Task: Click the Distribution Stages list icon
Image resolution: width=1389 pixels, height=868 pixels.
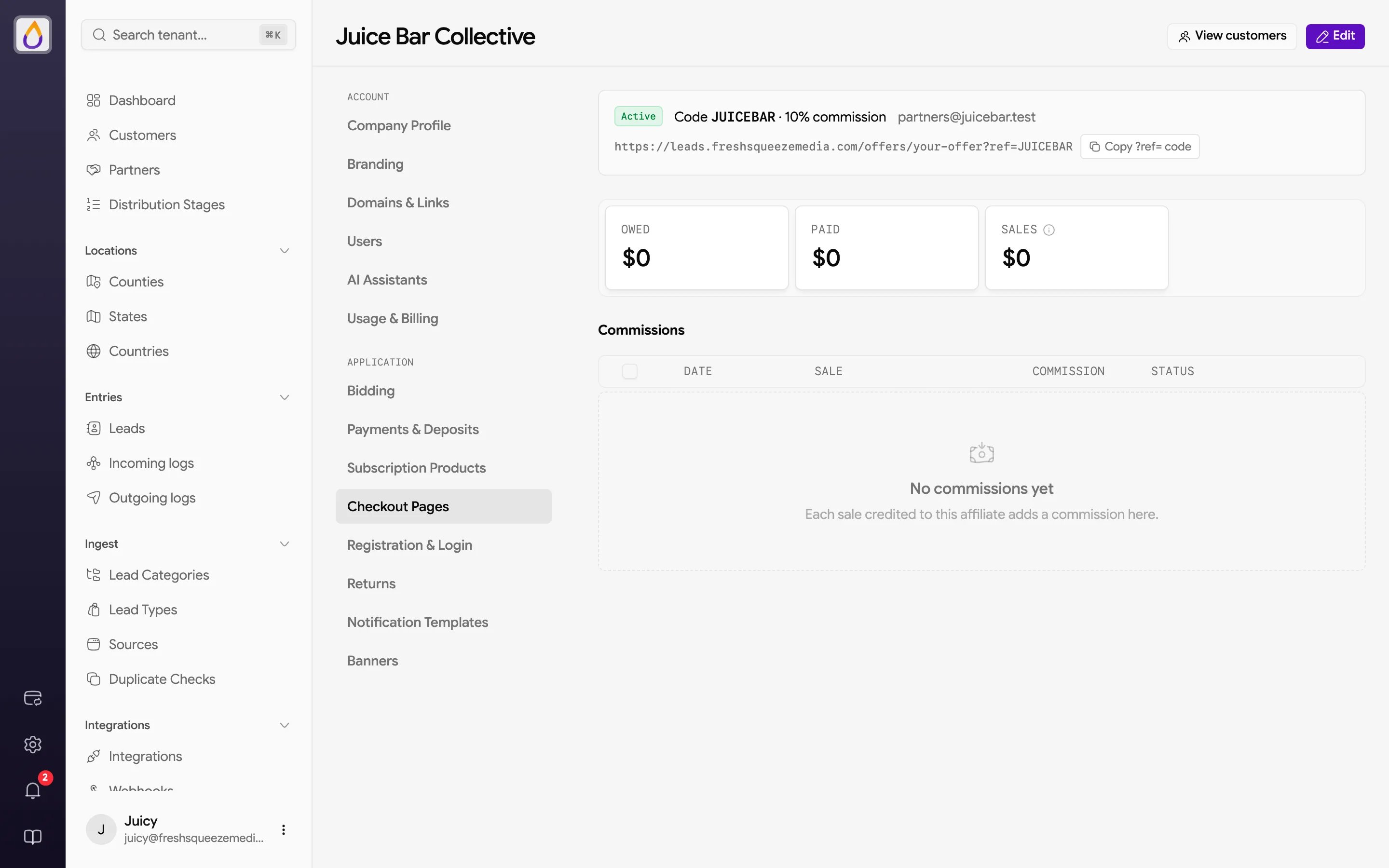Action: coord(94,204)
